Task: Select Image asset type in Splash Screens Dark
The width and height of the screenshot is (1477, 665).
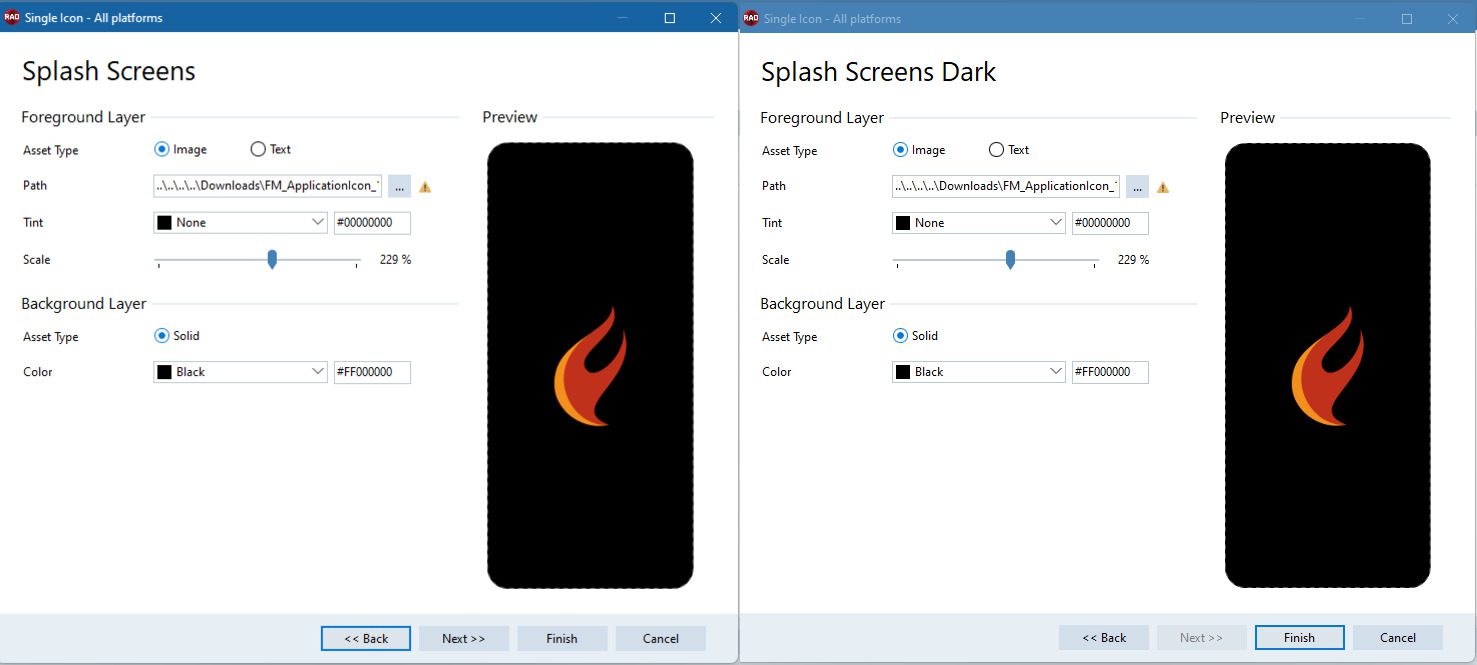Action: pos(919,150)
